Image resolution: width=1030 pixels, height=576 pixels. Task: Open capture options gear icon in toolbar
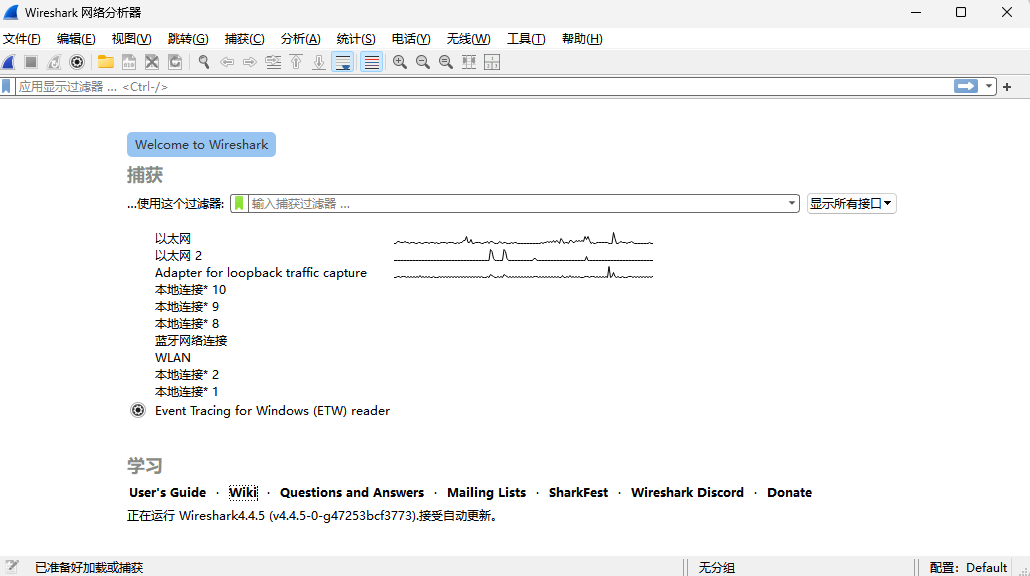pyautogui.click(x=77, y=62)
